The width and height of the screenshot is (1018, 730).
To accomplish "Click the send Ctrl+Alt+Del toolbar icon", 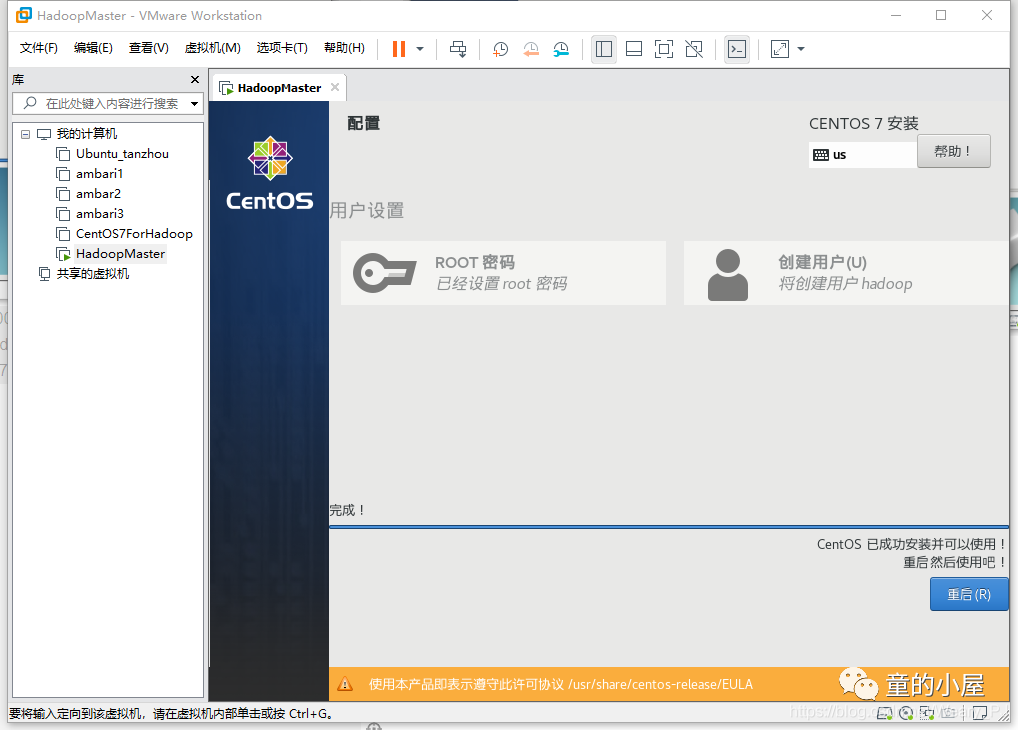I will (x=458, y=49).
